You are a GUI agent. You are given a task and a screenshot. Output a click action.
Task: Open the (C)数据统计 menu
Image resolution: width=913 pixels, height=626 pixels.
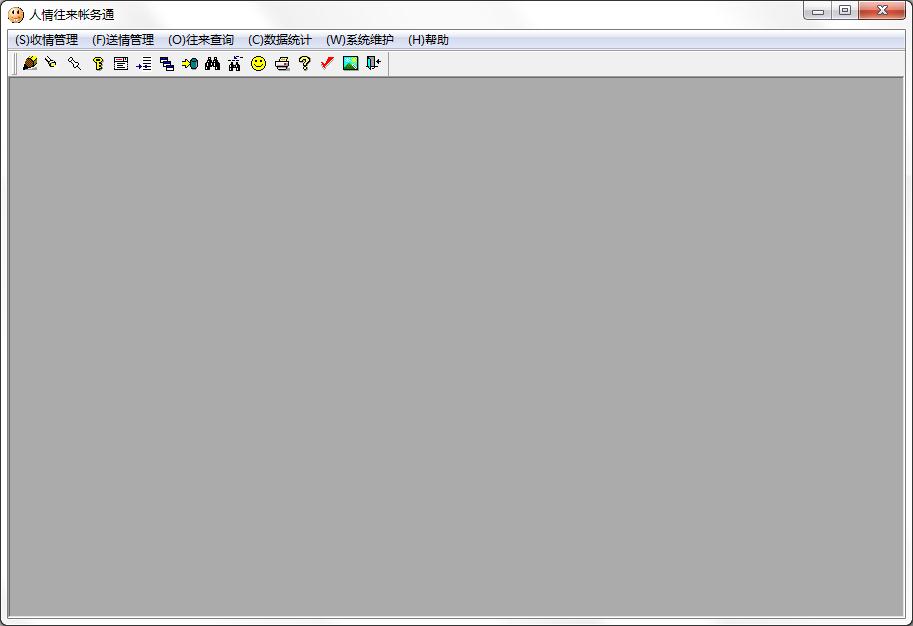[x=279, y=40]
